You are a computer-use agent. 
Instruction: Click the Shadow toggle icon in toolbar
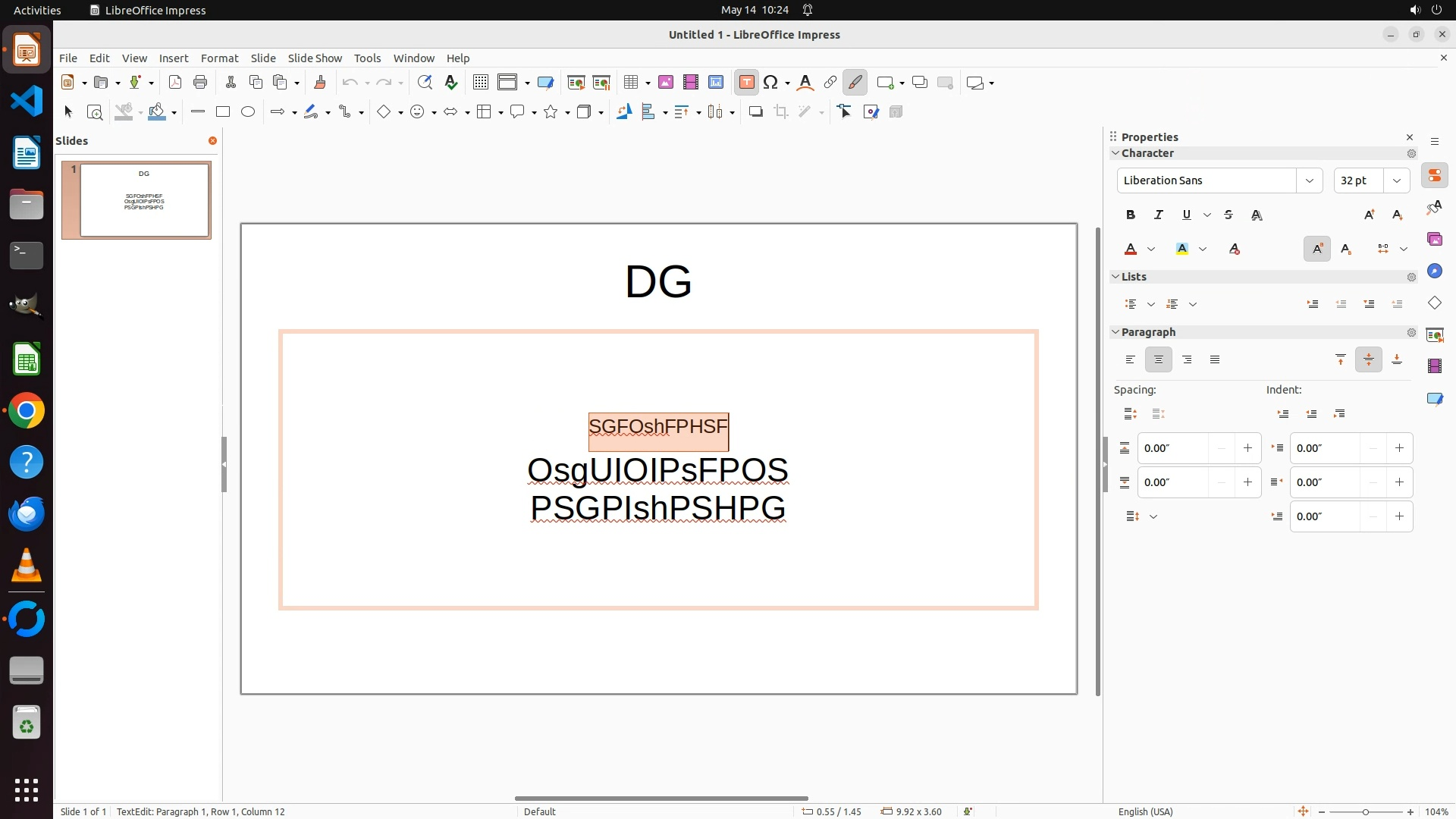(755, 112)
